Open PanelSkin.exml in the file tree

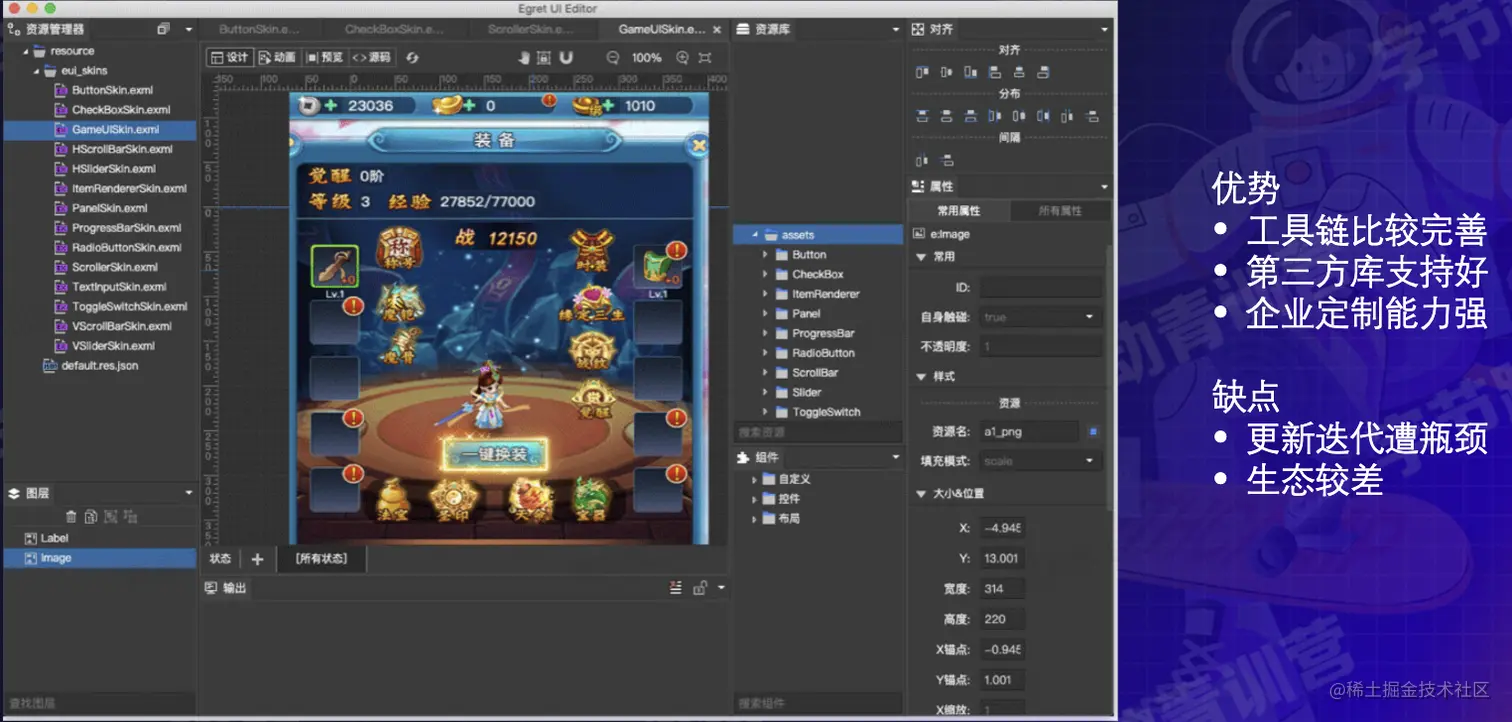click(109, 208)
